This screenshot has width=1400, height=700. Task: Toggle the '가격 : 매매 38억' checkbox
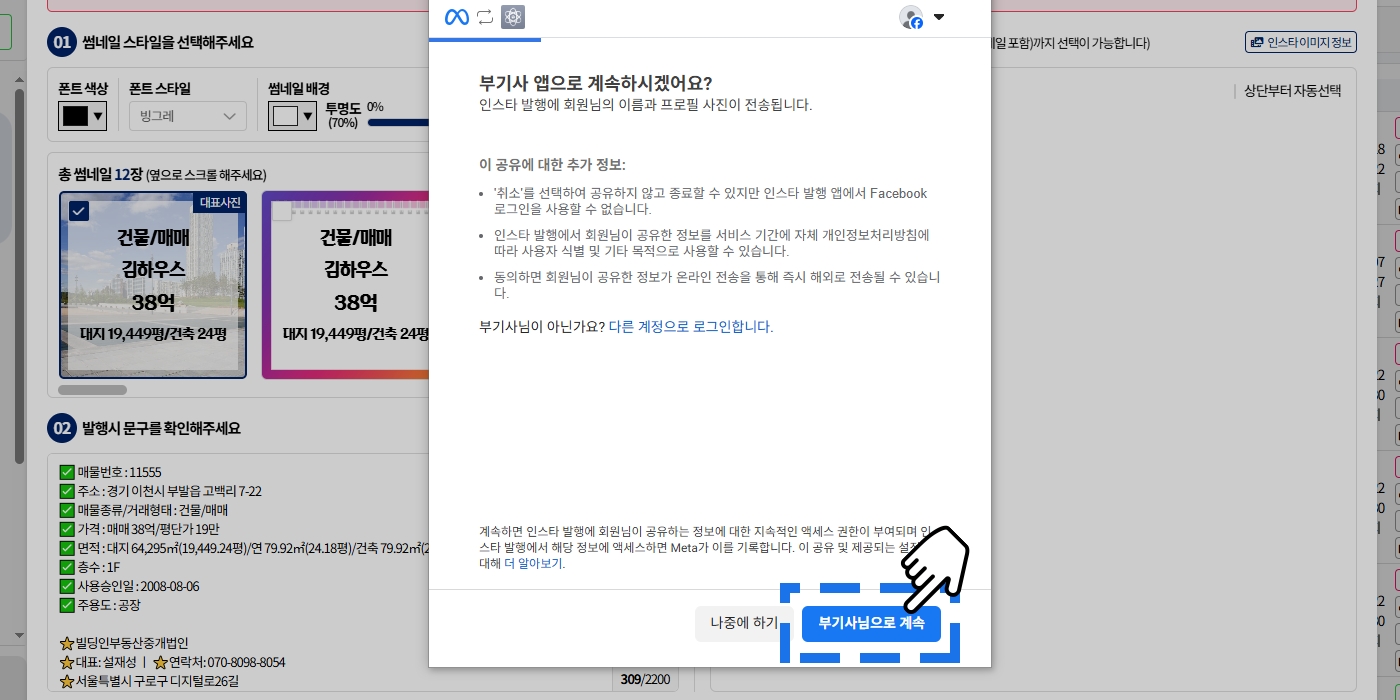[x=67, y=529]
